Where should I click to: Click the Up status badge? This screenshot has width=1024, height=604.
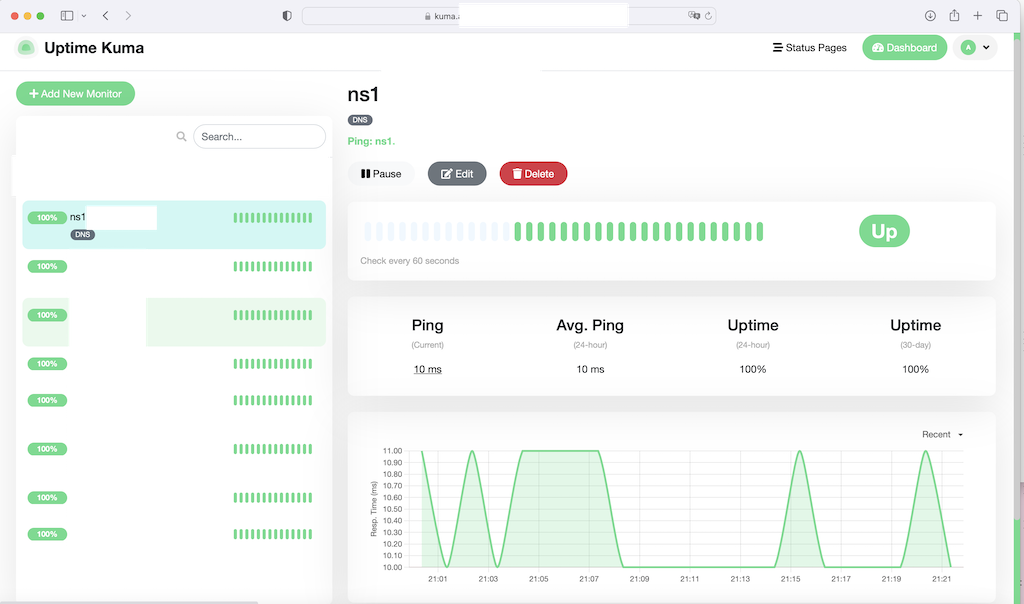pyautogui.click(x=884, y=231)
